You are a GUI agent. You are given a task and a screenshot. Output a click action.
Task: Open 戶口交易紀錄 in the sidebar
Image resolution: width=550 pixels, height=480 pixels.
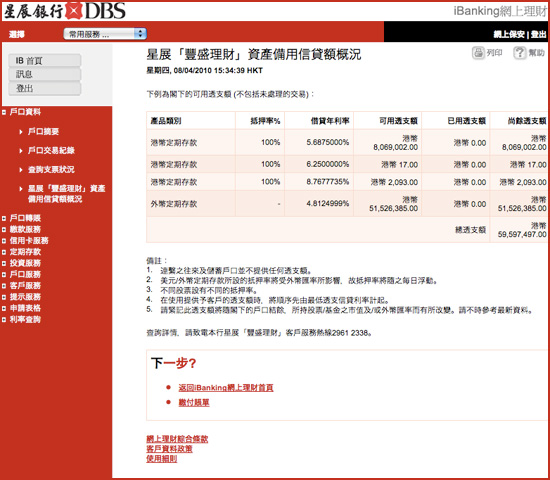click(51, 151)
